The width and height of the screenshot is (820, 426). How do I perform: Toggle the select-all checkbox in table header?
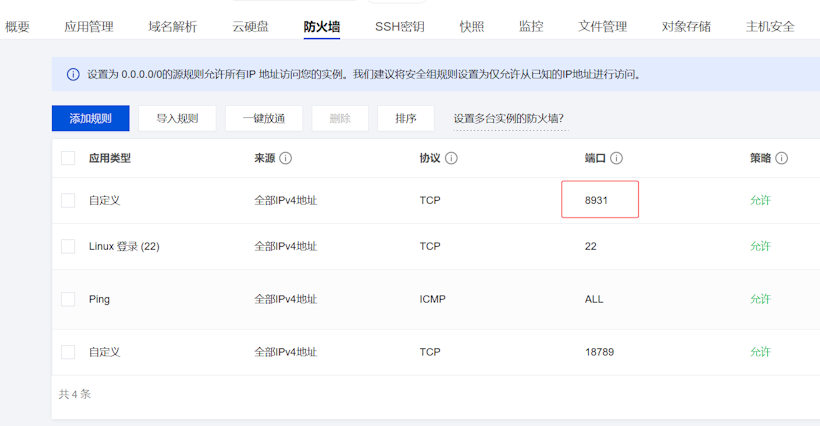tap(68, 158)
